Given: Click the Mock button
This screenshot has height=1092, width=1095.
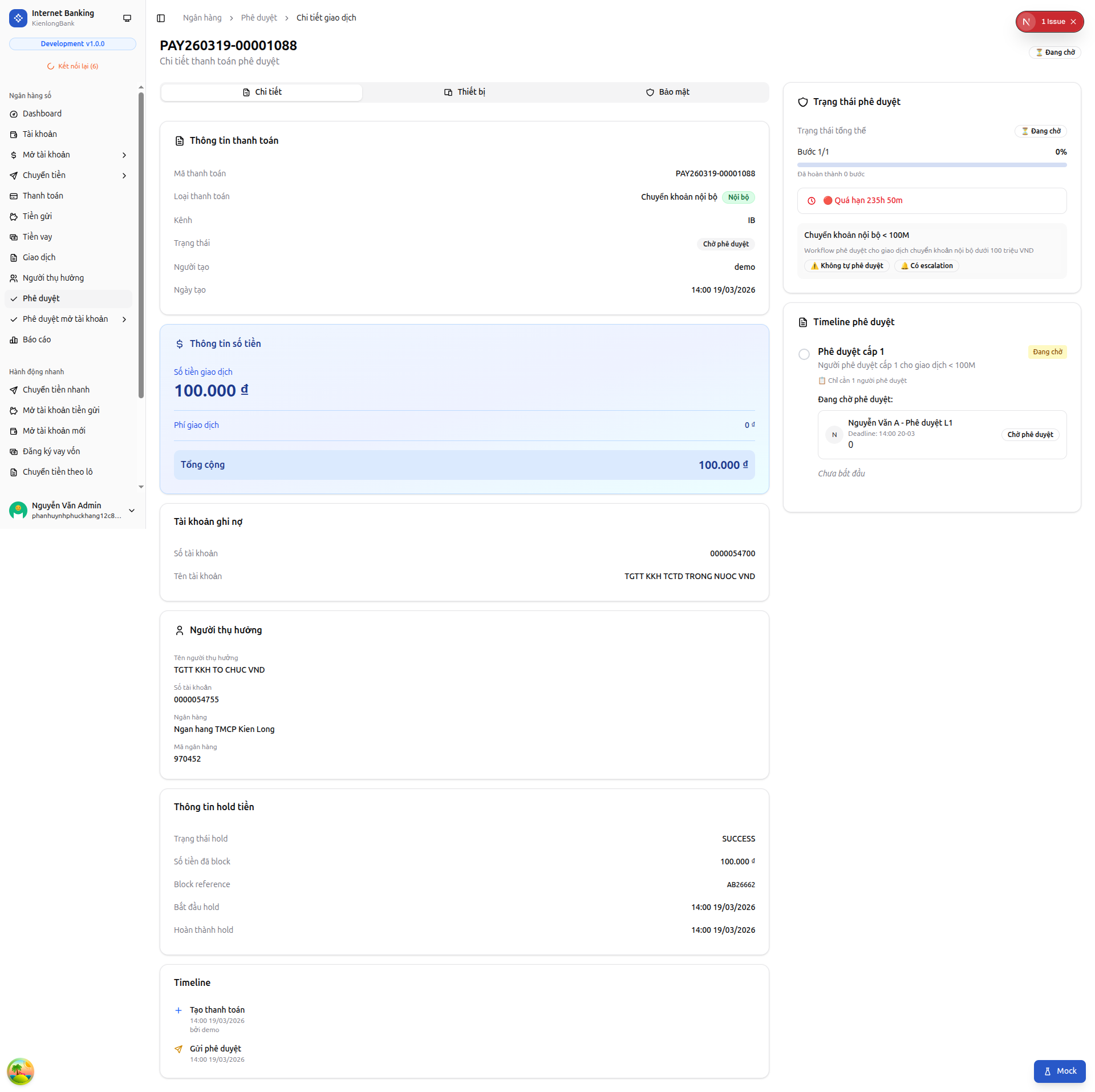Looking at the screenshot, I should point(1060,1071).
